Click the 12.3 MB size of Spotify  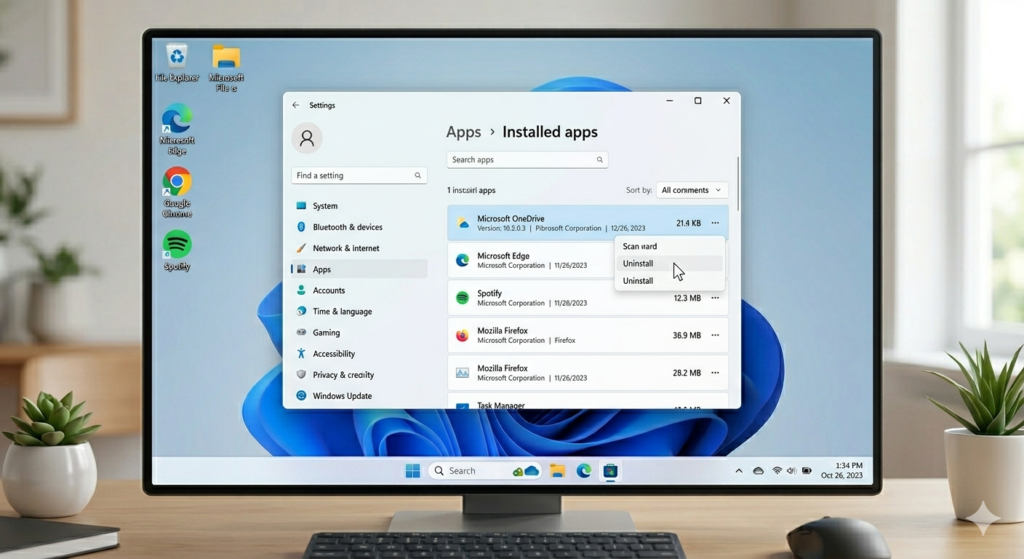click(x=687, y=298)
